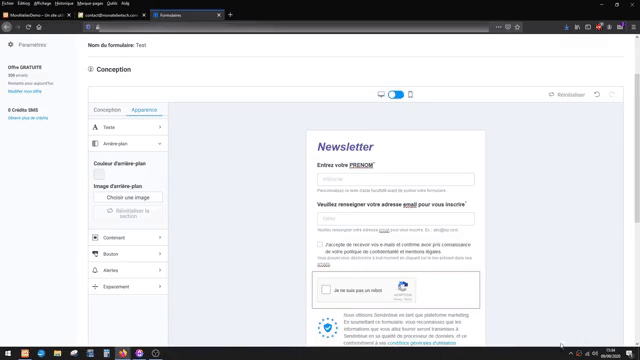Image resolution: width=640 pixels, height=360 pixels.
Task: Click the browser back arrow
Action: click(x=7, y=27)
